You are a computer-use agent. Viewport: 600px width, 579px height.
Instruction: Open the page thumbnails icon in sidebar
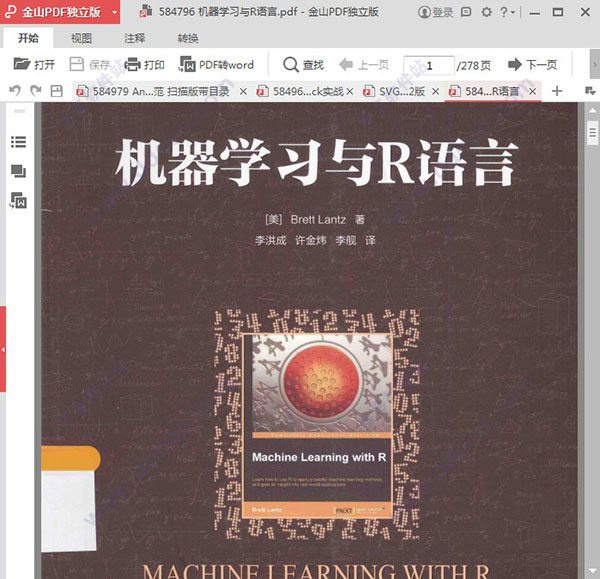point(18,171)
